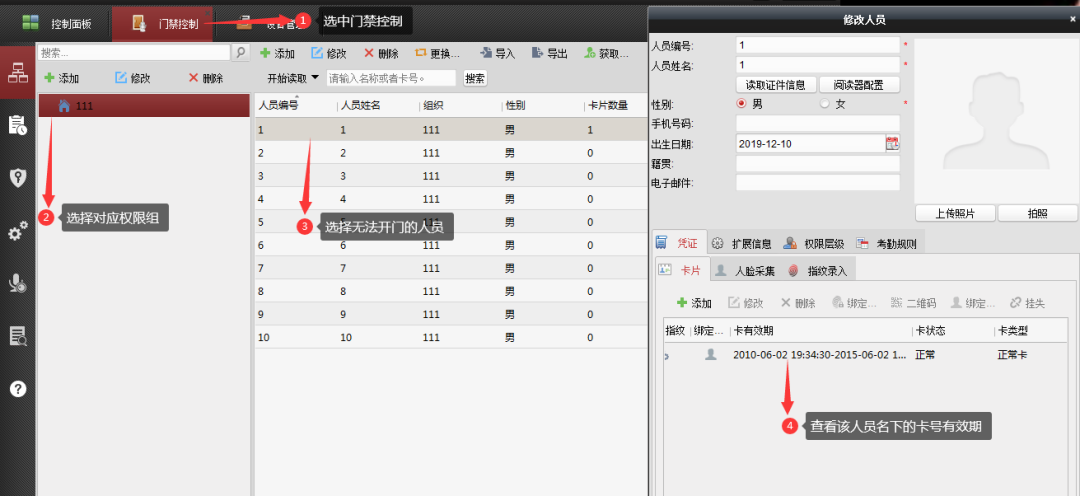The height and width of the screenshot is (496, 1080).
Task: Click the 手机号码 input field
Action: tap(817, 123)
